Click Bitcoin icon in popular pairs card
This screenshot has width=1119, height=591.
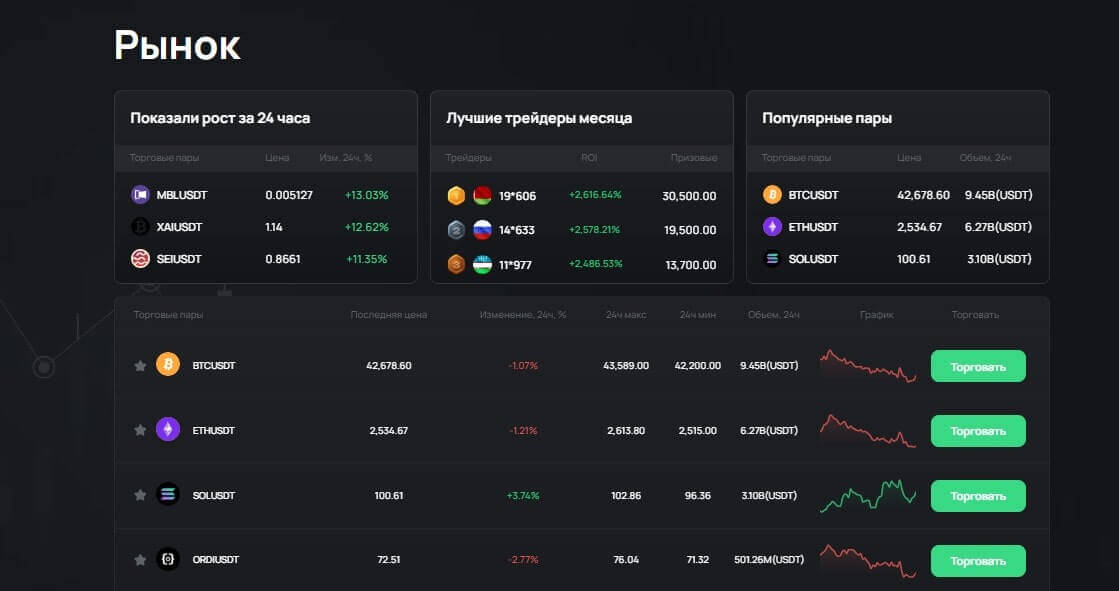tap(772, 195)
